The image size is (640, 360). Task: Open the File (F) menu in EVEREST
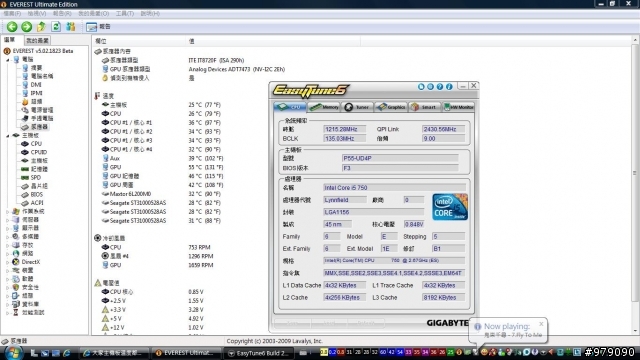[12, 13]
